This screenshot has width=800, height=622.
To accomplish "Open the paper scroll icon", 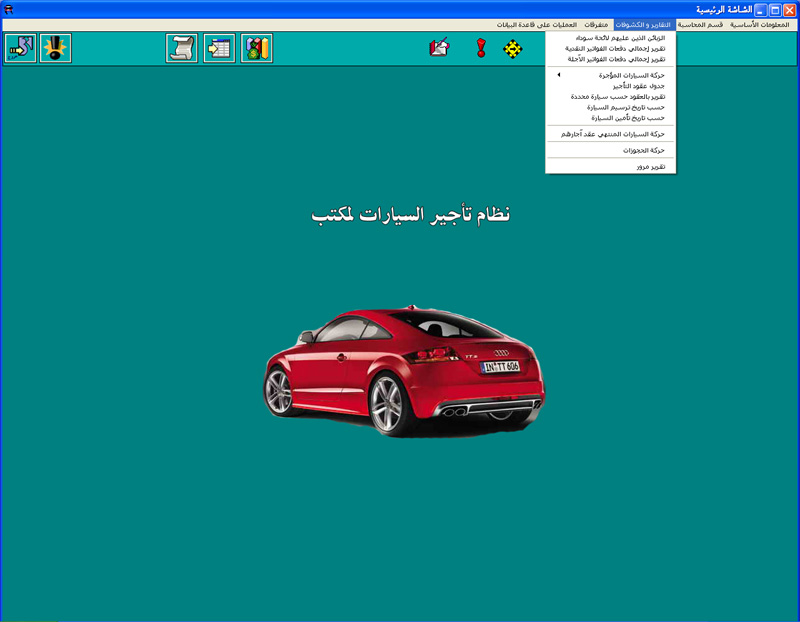I will click(182, 48).
